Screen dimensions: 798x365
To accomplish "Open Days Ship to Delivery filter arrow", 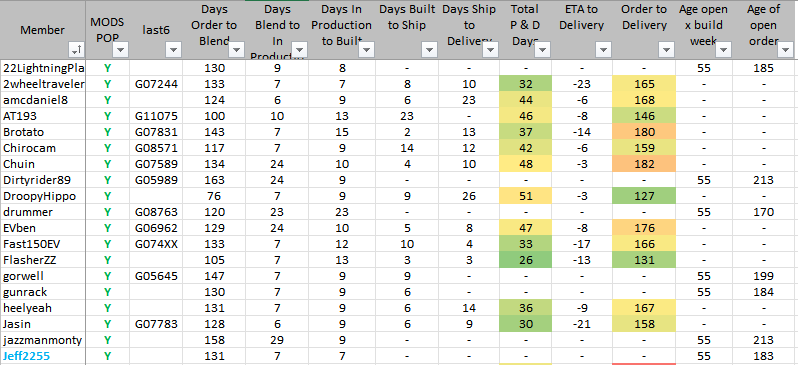I will tap(491, 50).
